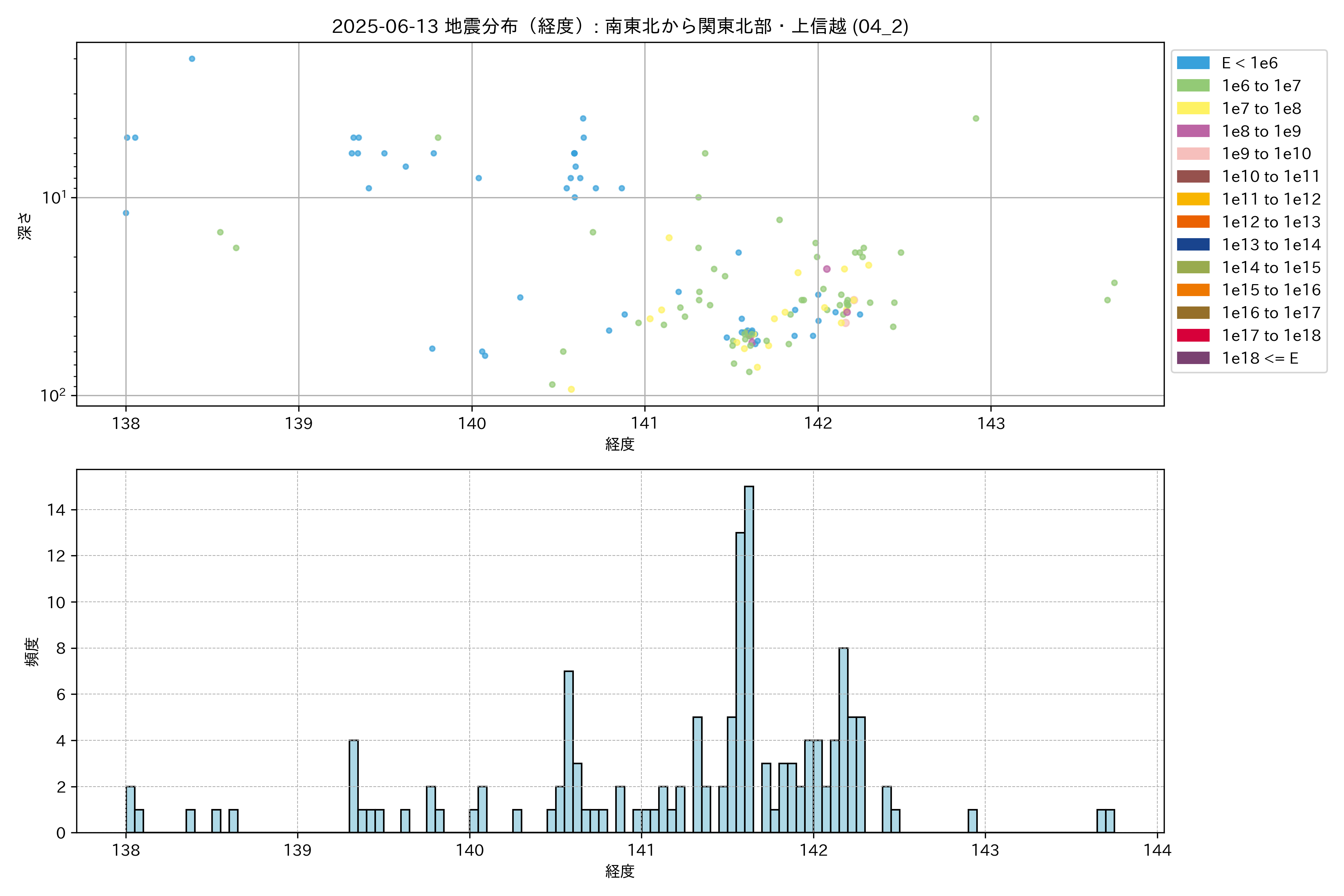Click the '1e18 <= E' legend label
The height and width of the screenshot is (896, 1344).
1259,358
